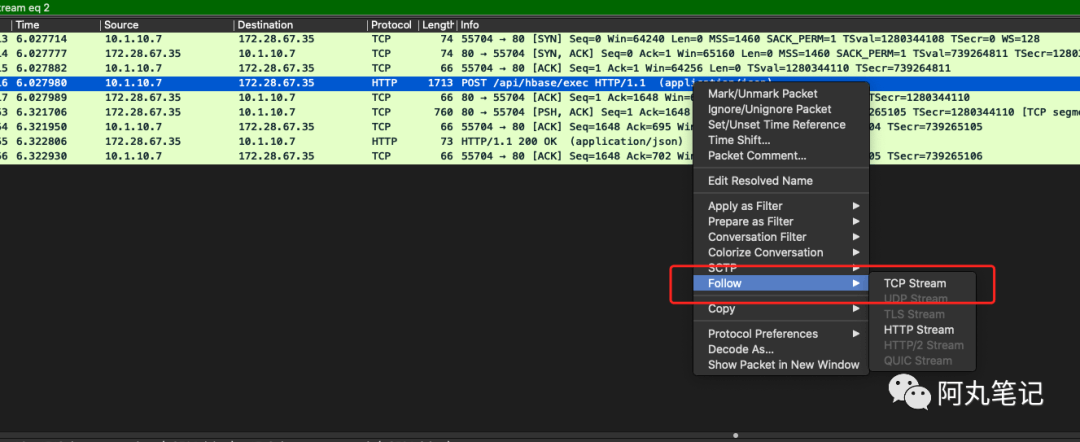Expand Conversation Filter submenu
The width and height of the screenshot is (1080, 442).
tap(781, 237)
